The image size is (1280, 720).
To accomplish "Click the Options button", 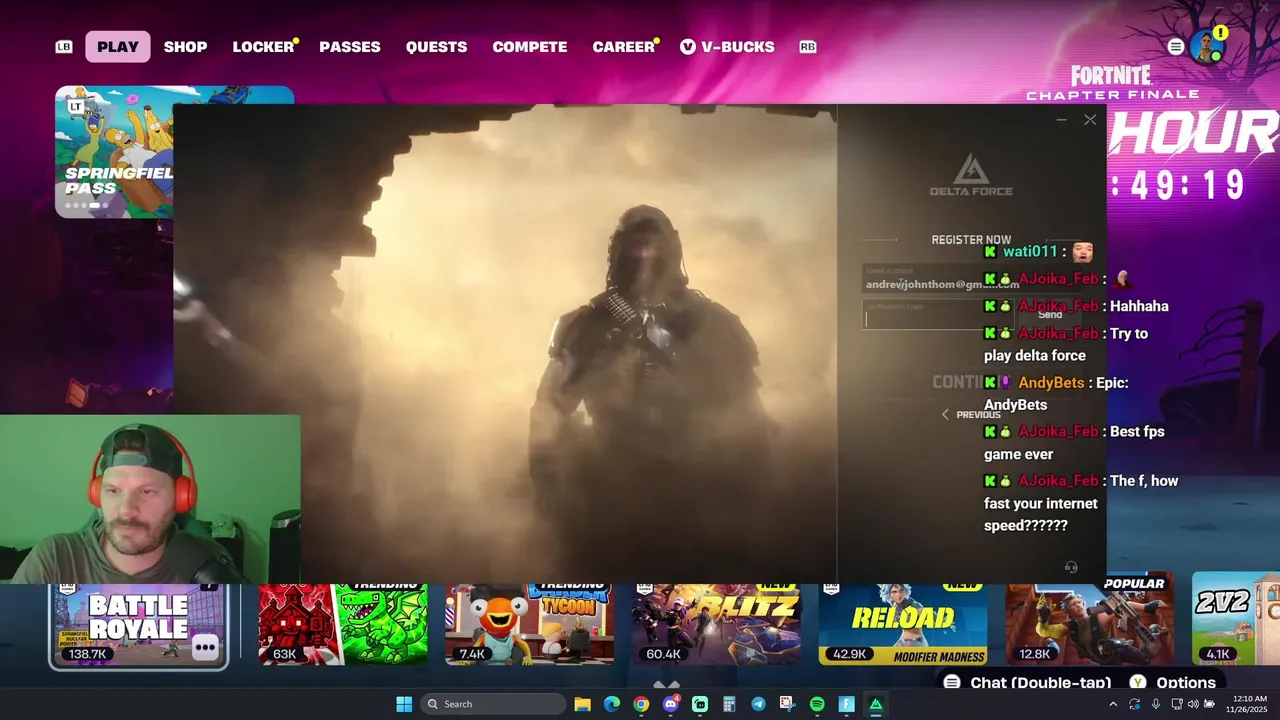I will click(1173, 683).
